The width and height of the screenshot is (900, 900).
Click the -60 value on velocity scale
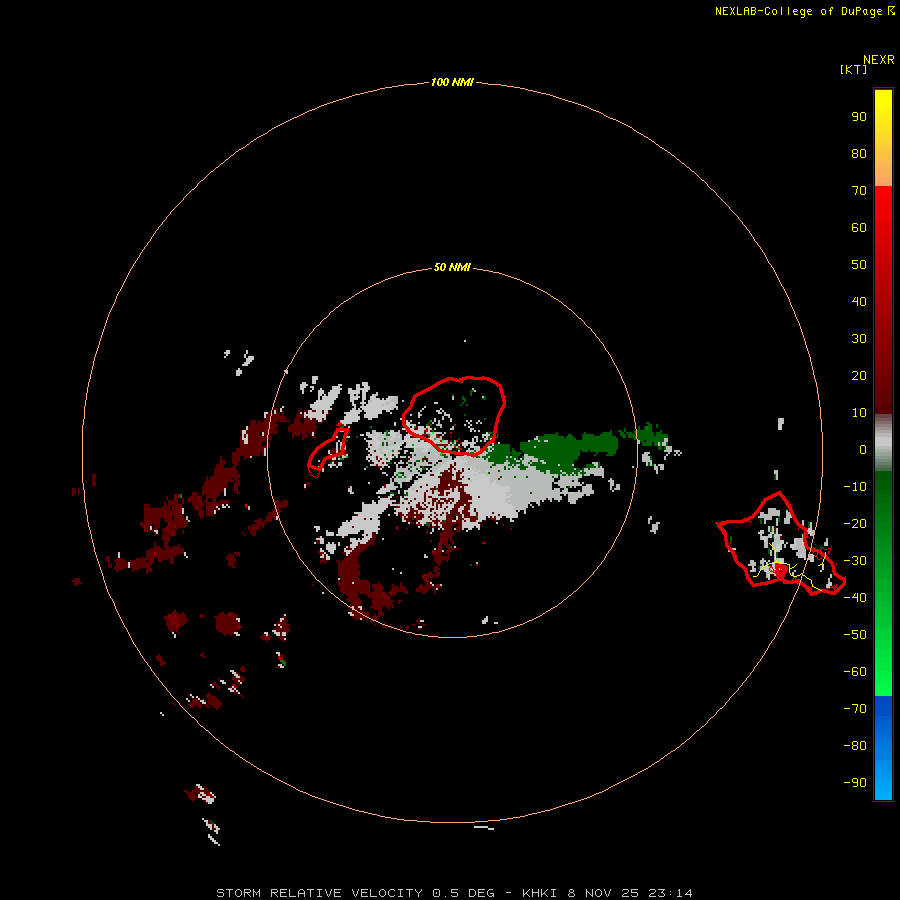coord(855,672)
